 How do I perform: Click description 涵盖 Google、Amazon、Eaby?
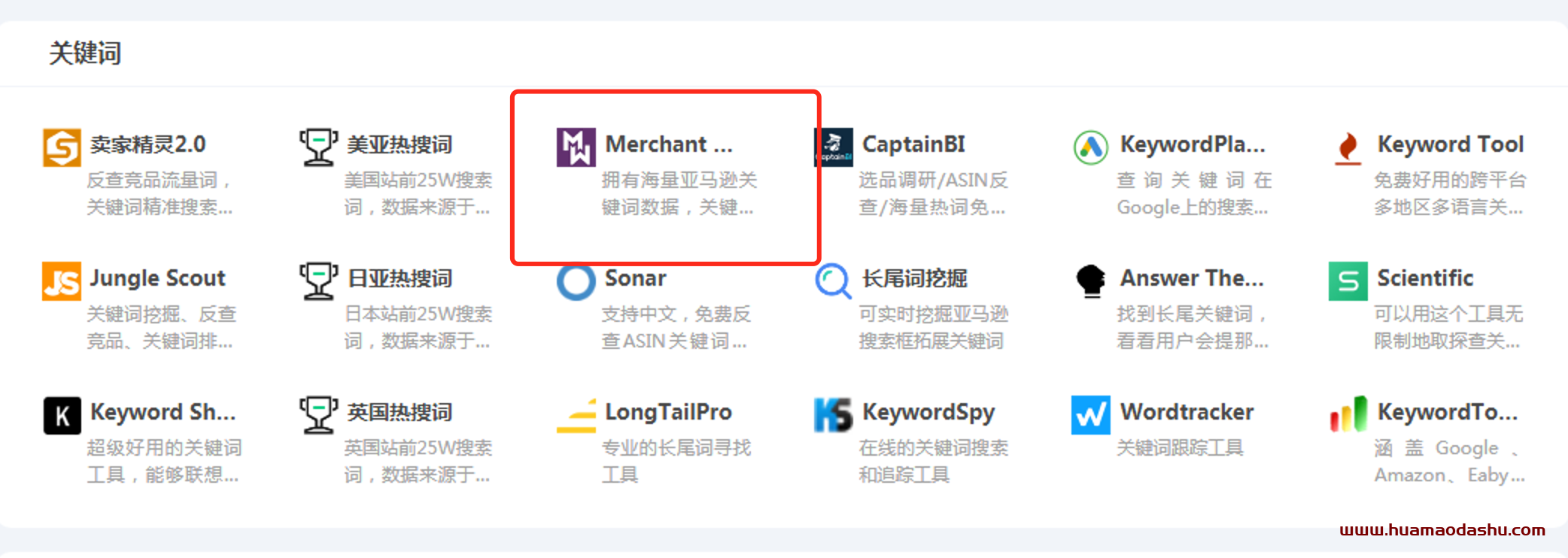point(1450,461)
